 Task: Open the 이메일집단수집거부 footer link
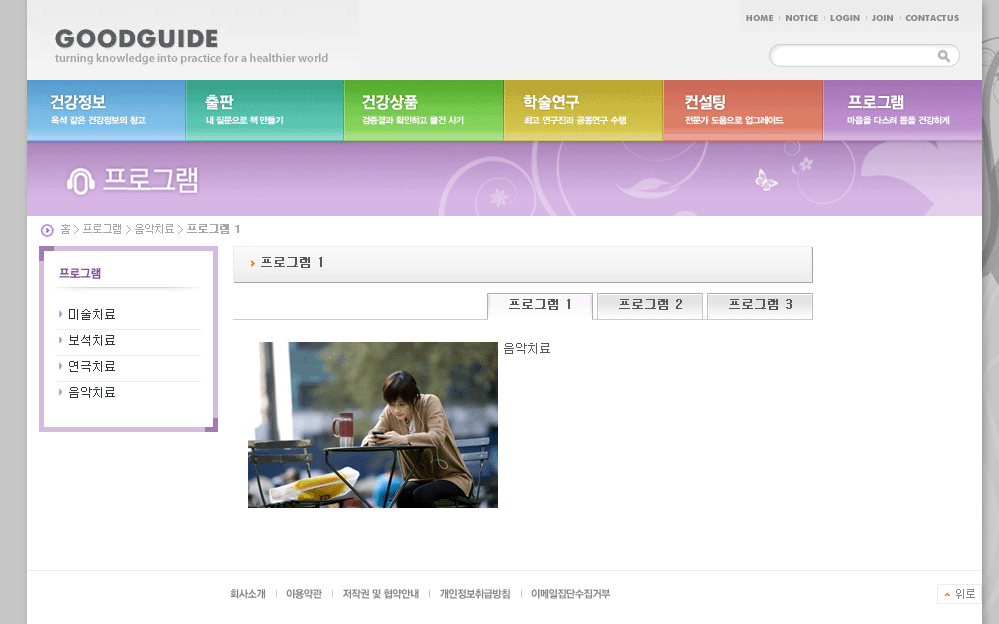pos(570,594)
